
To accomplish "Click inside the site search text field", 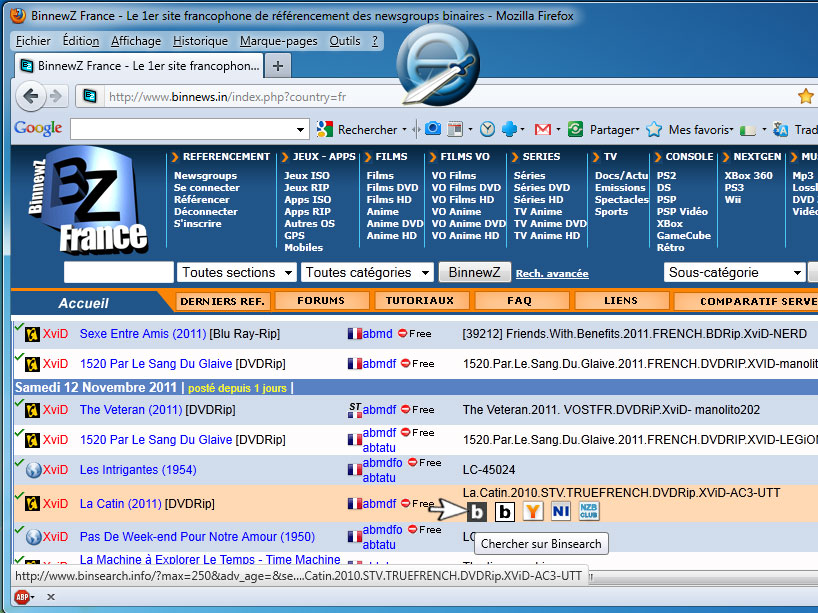I will [x=119, y=272].
